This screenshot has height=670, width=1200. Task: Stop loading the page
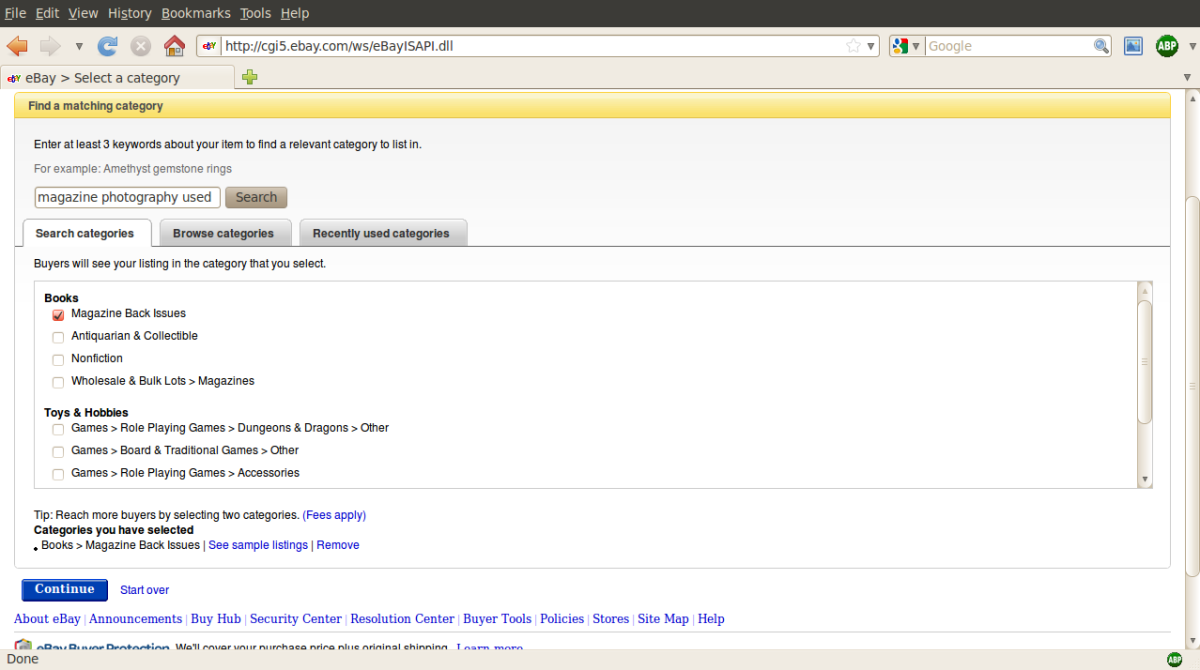click(x=139, y=45)
